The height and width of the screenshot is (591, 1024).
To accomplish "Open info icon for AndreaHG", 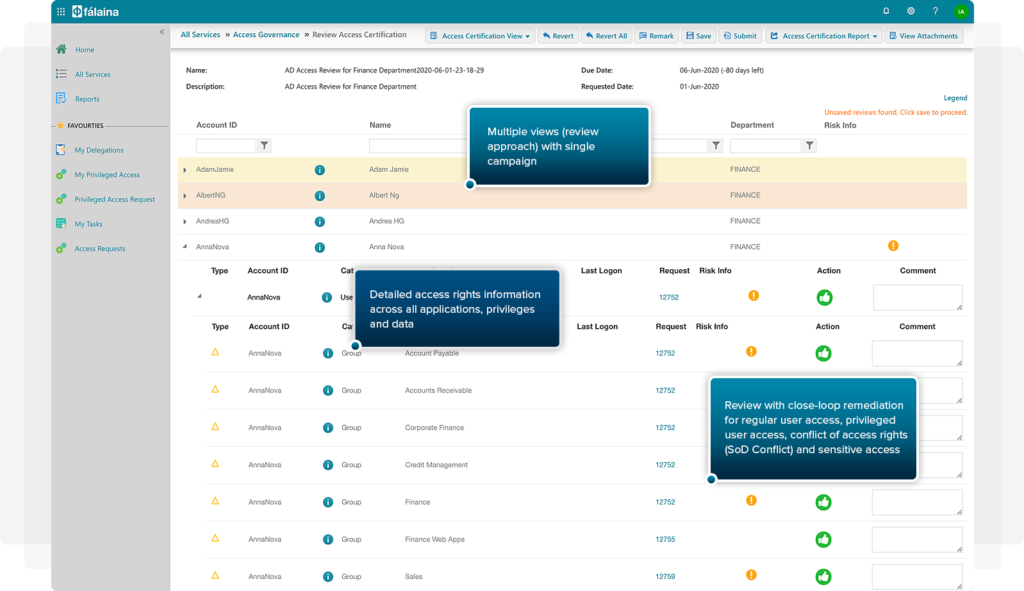I will tap(319, 221).
